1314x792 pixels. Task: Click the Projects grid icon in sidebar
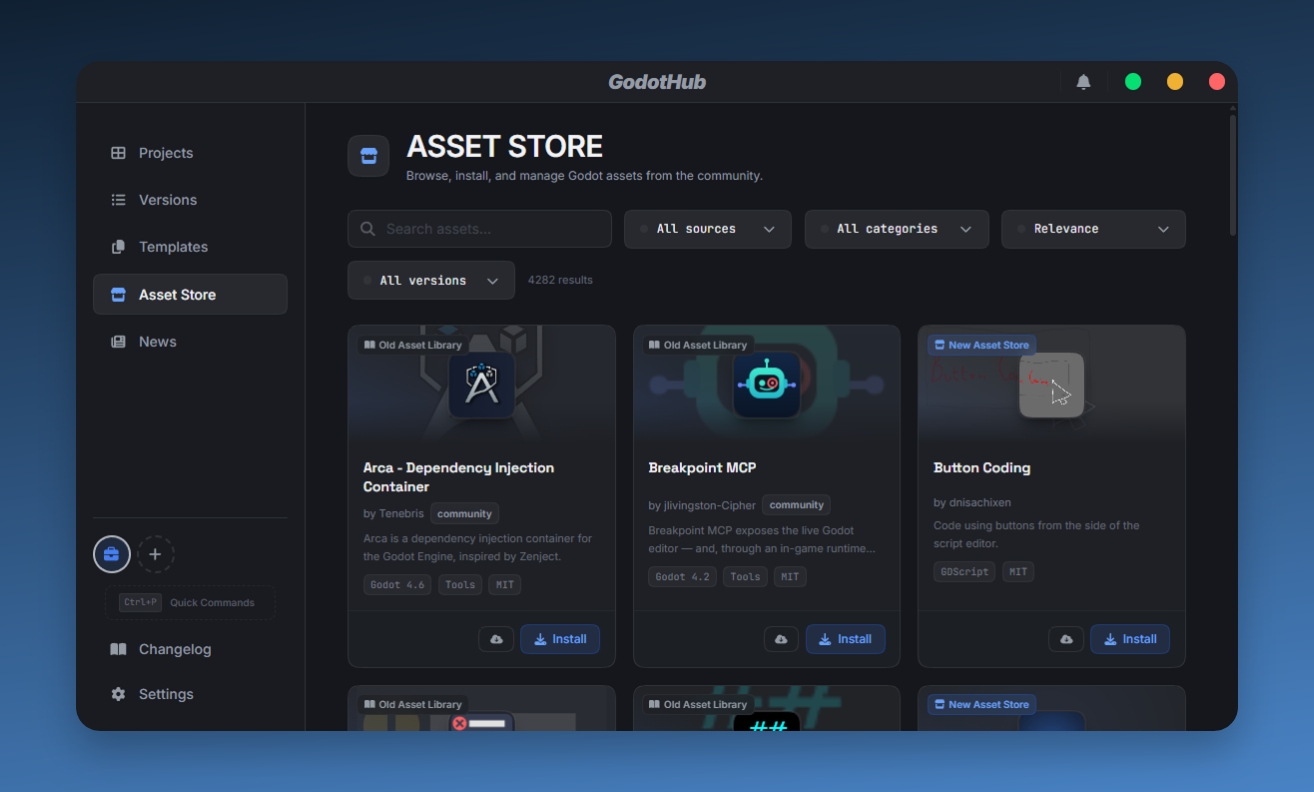pos(118,153)
